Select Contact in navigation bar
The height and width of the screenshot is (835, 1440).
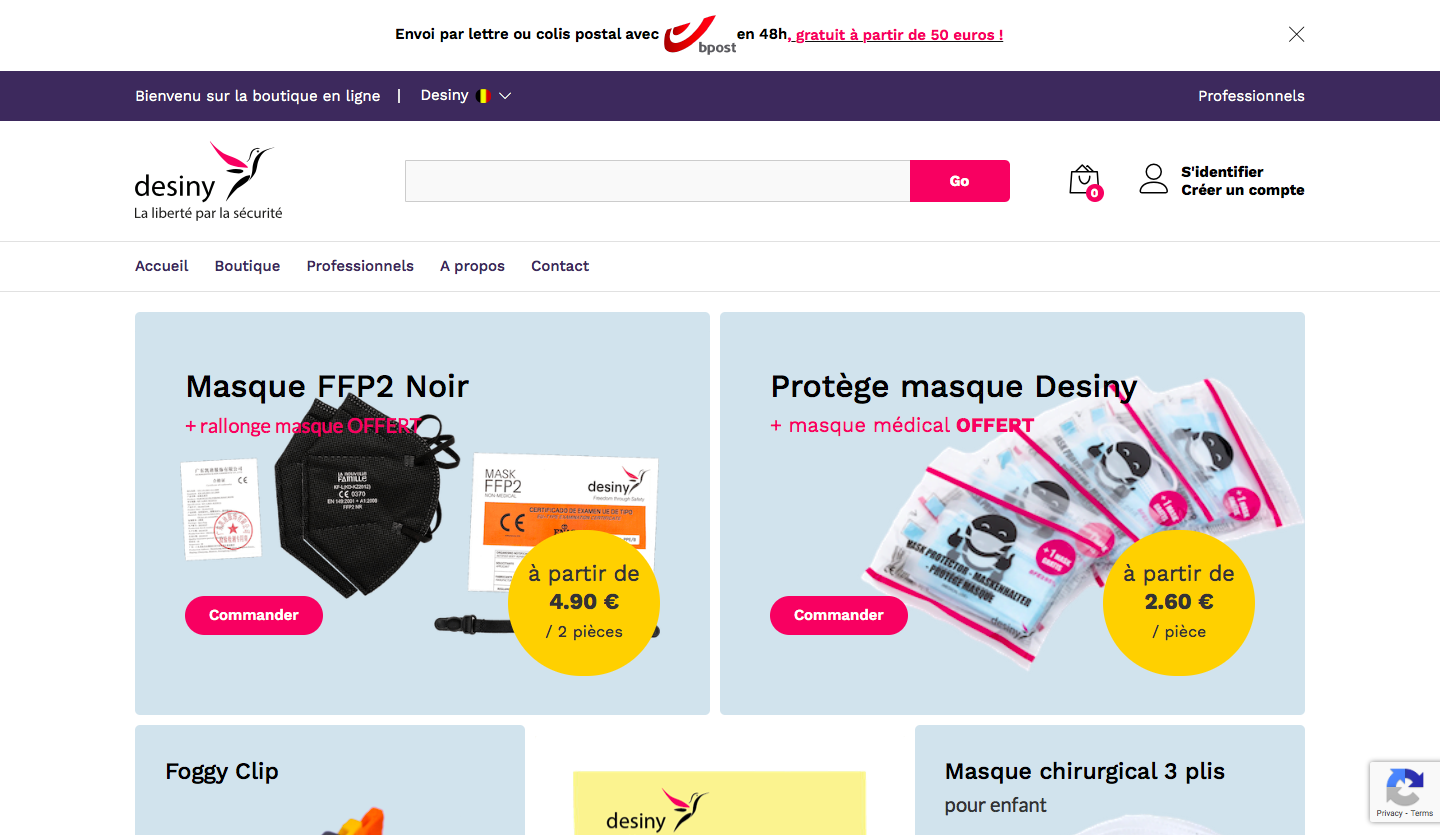click(x=560, y=266)
